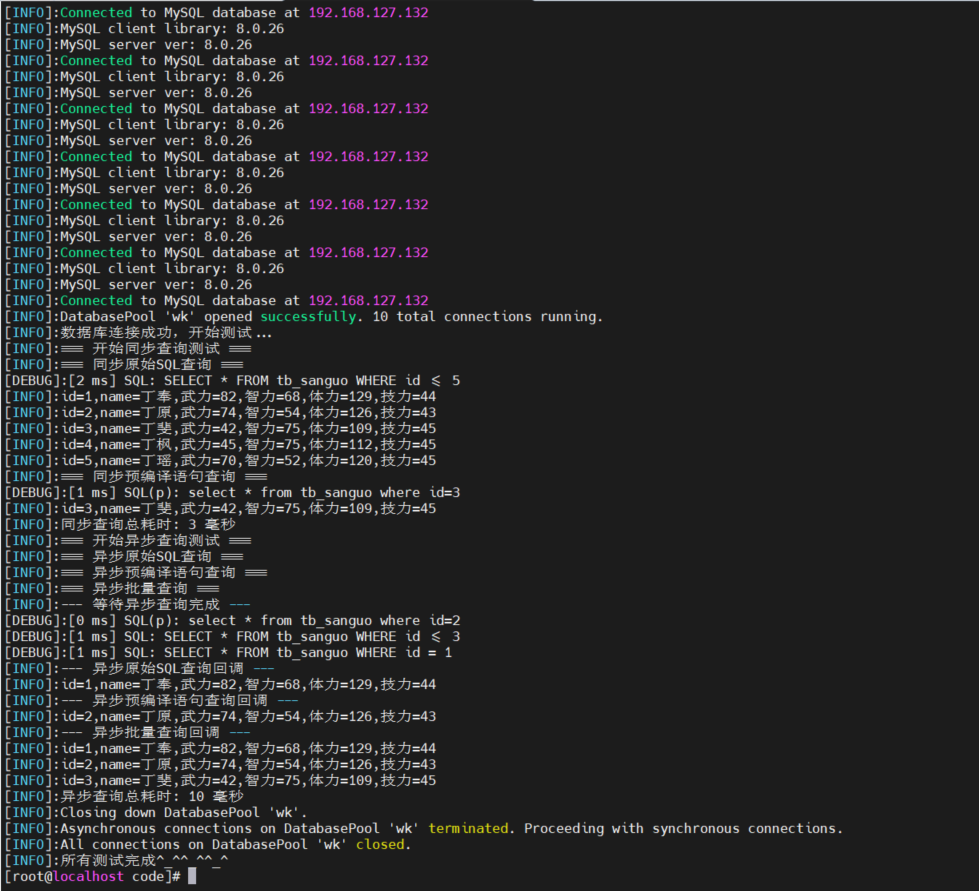Screen dimensions: 979x891
Task: Click the "开始同步查询测试" header line
Action: pos(128,348)
